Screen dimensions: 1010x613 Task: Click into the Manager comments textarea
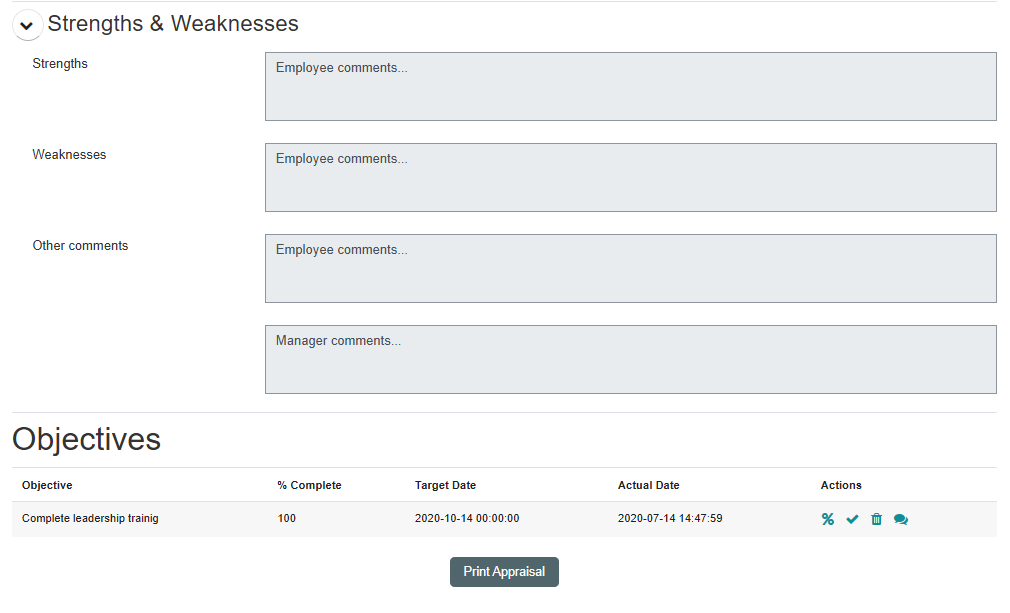(630, 360)
